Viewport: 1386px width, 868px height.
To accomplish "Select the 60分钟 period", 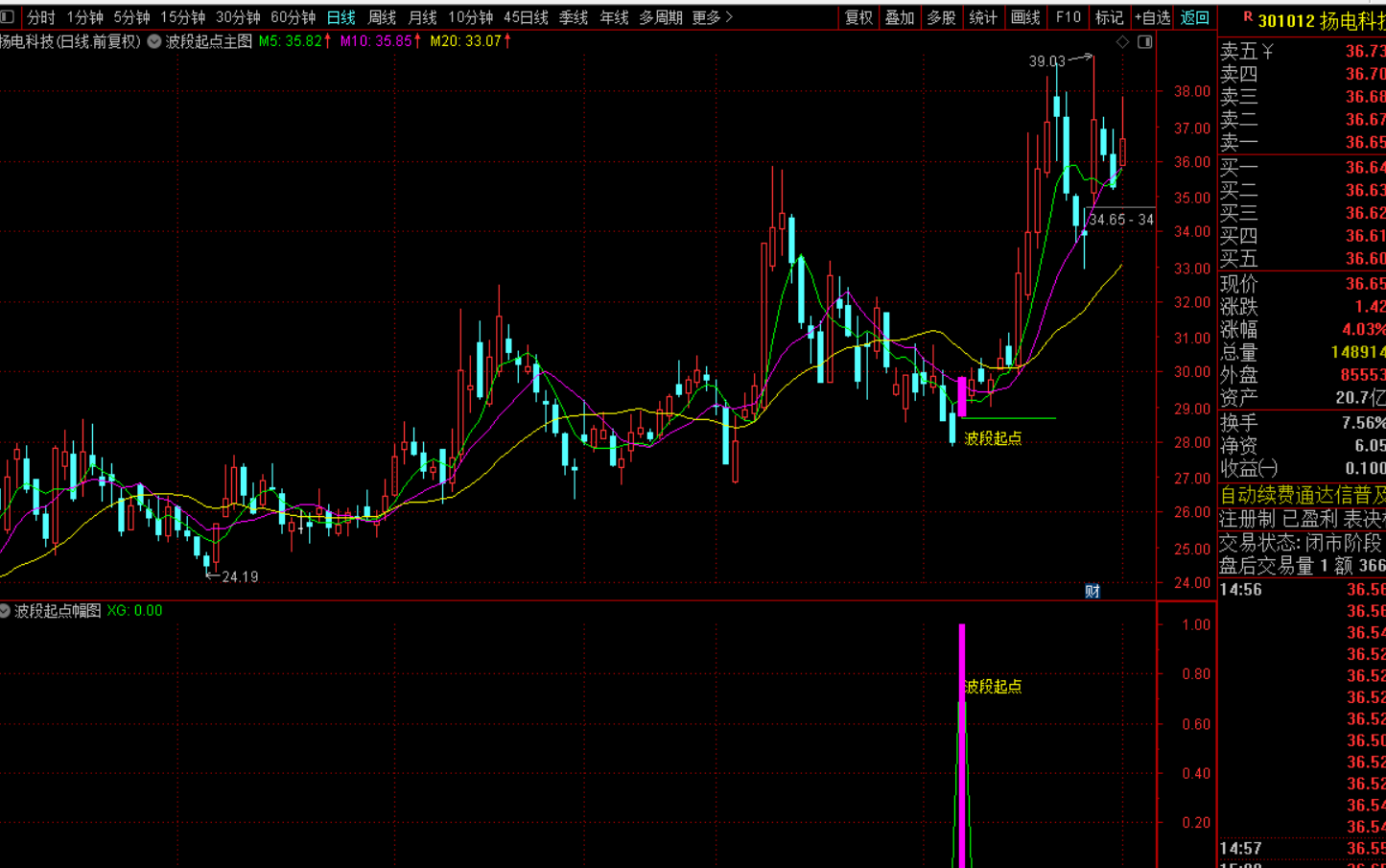I will [x=293, y=17].
